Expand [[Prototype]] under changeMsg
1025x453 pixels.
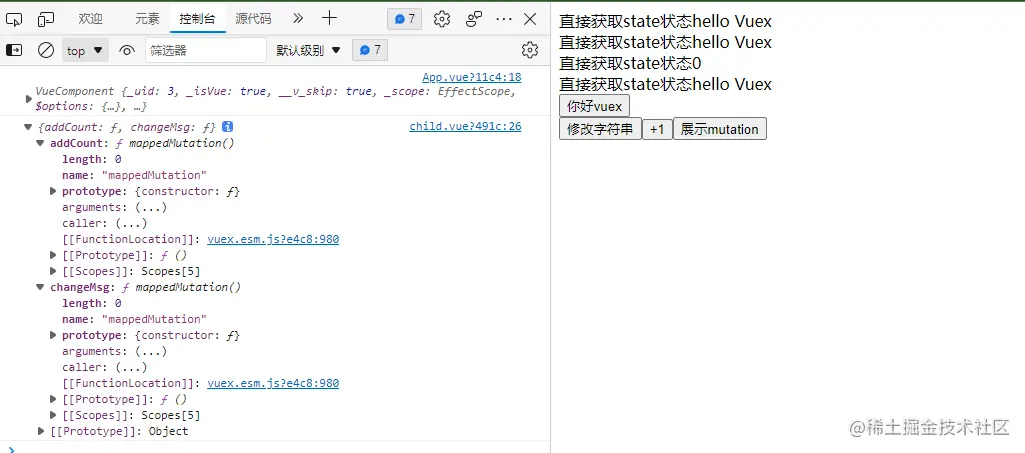[x=54, y=399]
